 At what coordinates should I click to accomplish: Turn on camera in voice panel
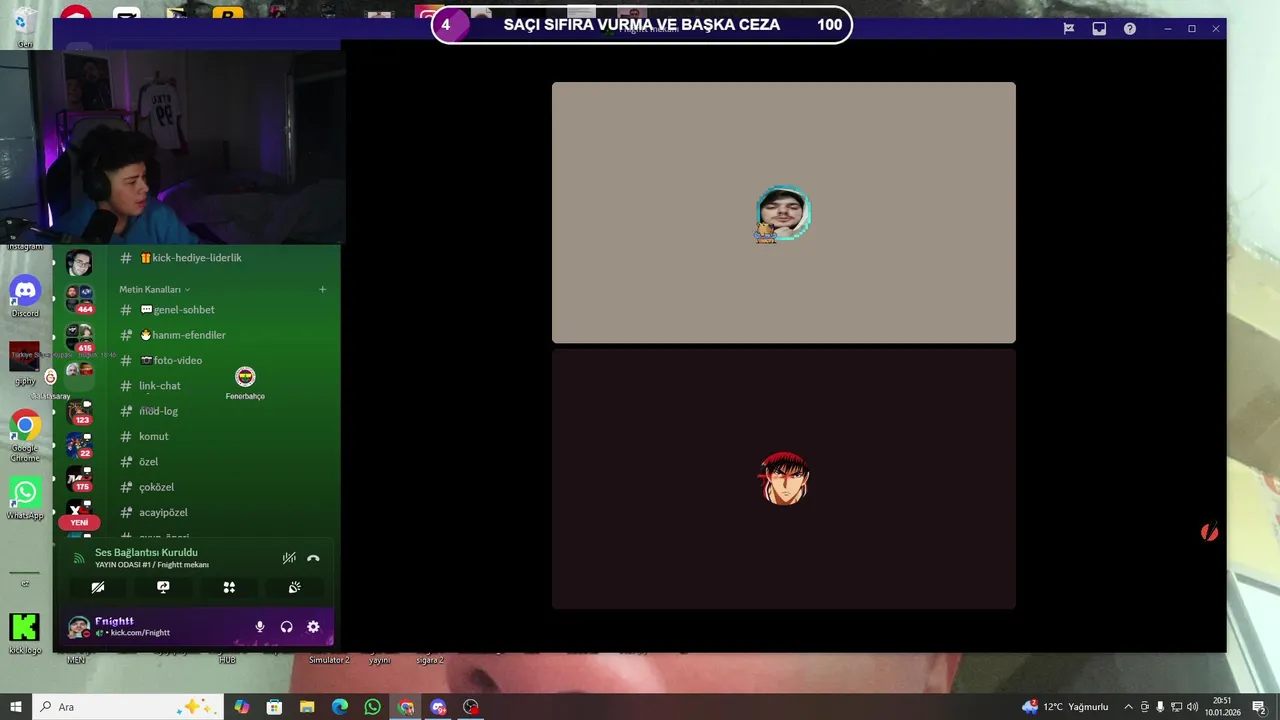tap(98, 587)
